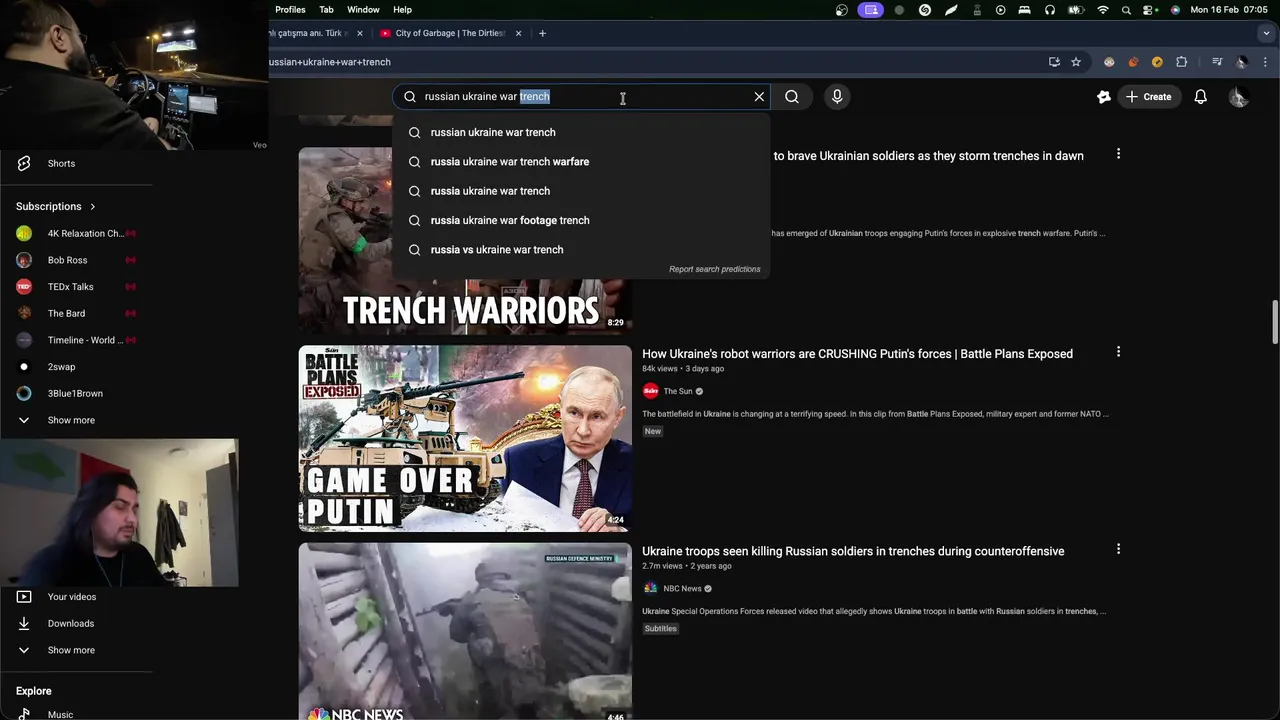Open the Chrome extensions puzzle icon
The image size is (1280, 720).
coord(1181,62)
